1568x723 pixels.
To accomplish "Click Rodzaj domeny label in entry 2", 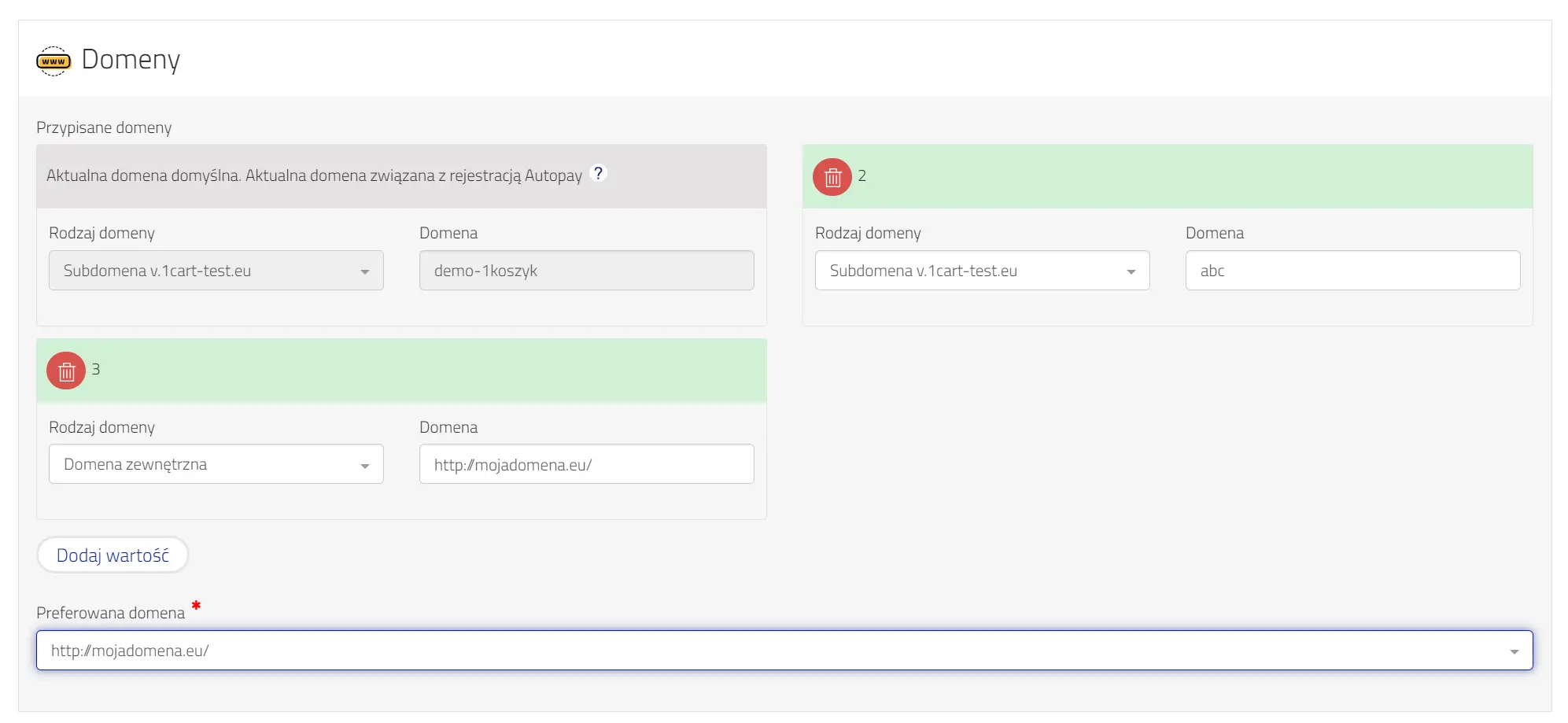I will coord(868,233).
